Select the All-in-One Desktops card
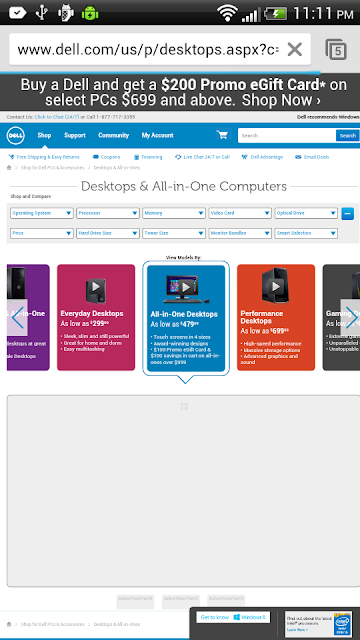 tap(186, 318)
